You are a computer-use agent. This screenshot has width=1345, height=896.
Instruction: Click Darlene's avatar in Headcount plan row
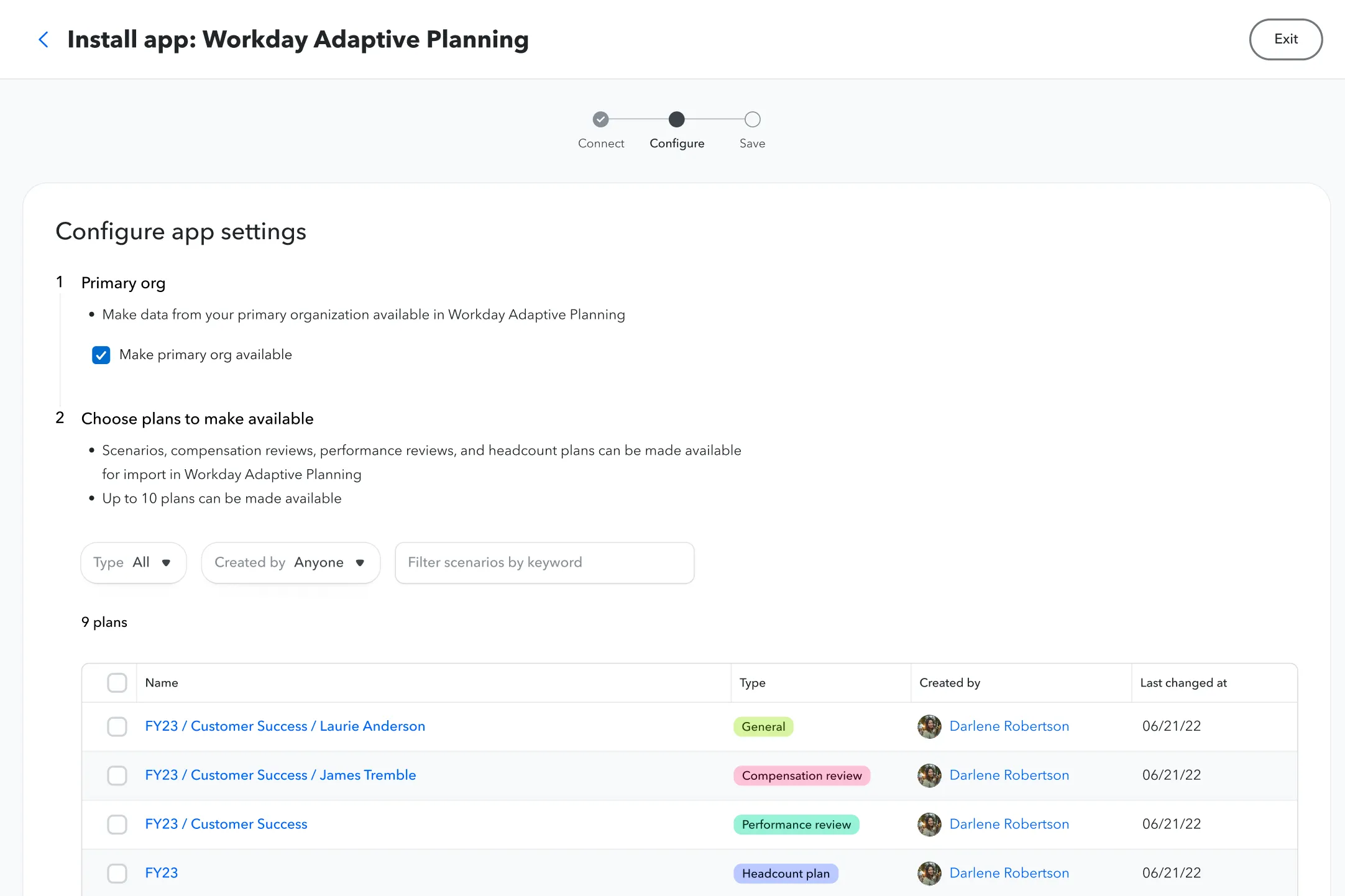point(929,873)
